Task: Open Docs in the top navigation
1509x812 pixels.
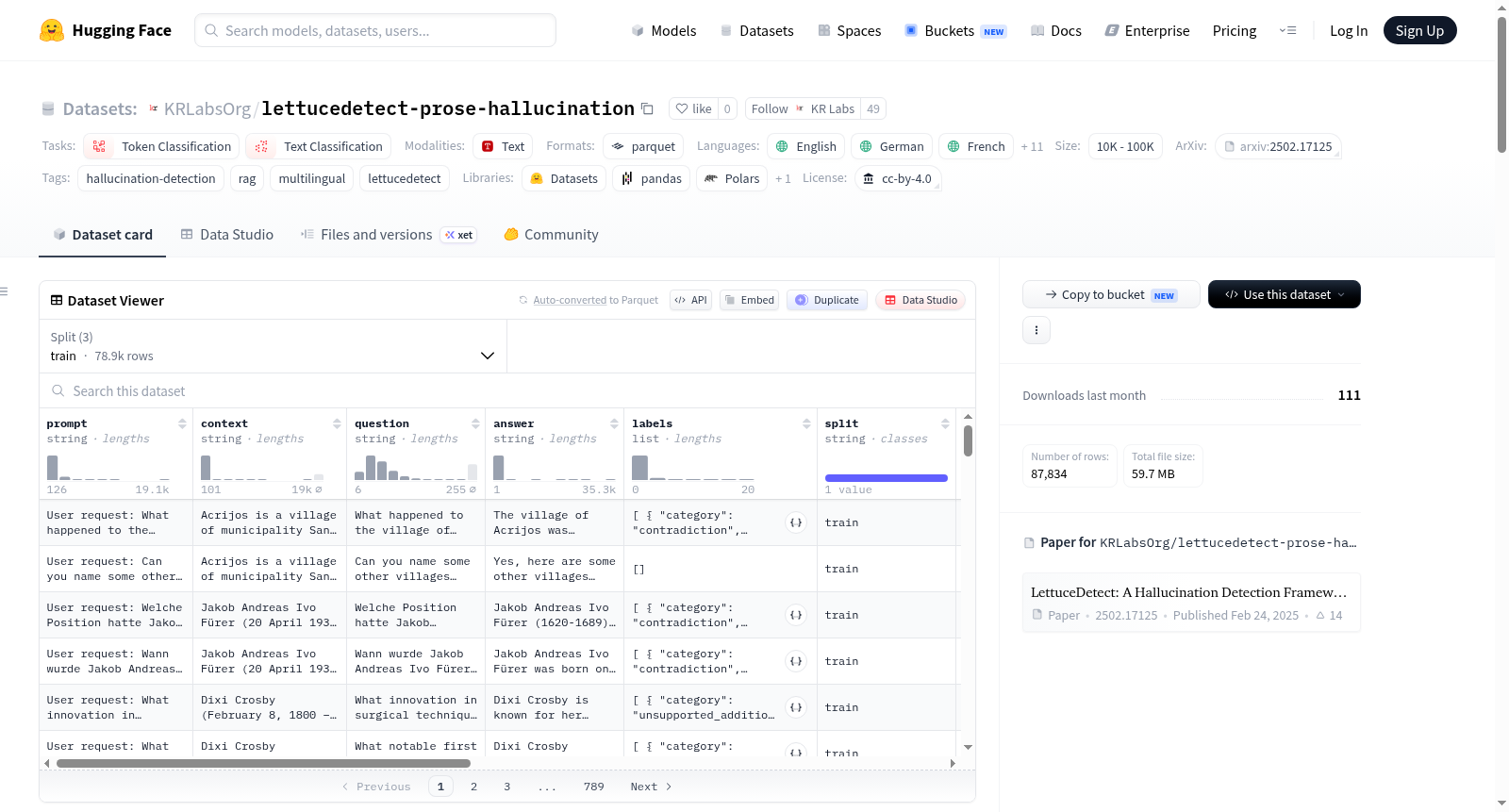Action: [x=1056, y=31]
